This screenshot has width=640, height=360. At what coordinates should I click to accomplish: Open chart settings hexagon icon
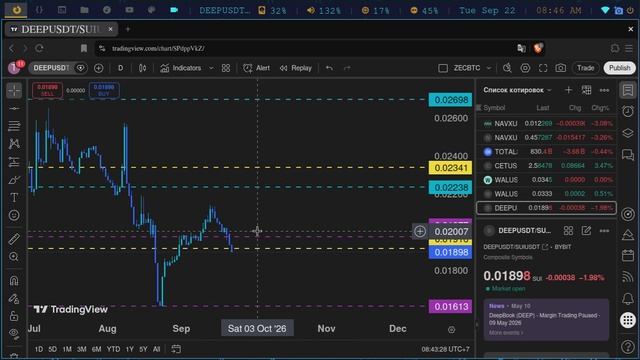click(525, 68)
